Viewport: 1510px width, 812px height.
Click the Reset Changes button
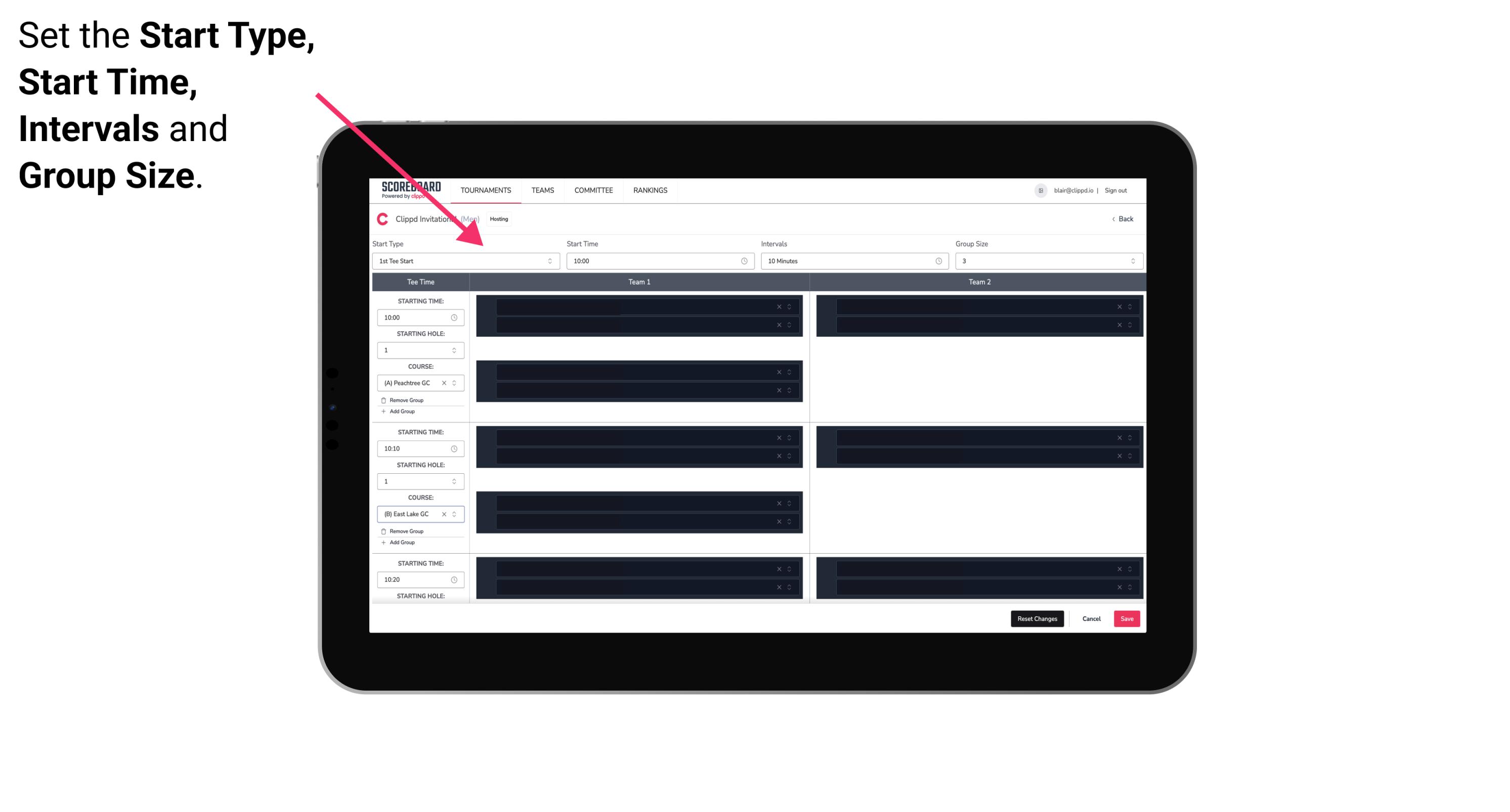1037,618
